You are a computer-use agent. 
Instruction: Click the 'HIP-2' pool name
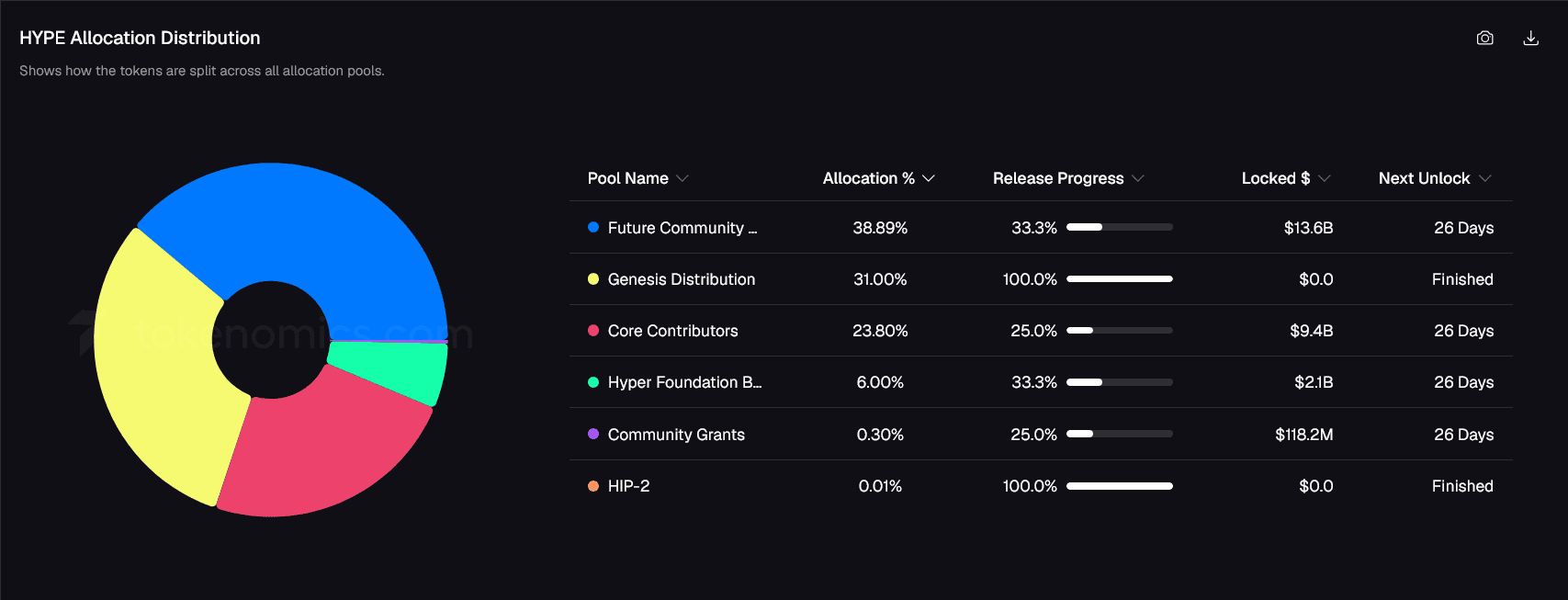coord(629,486)
